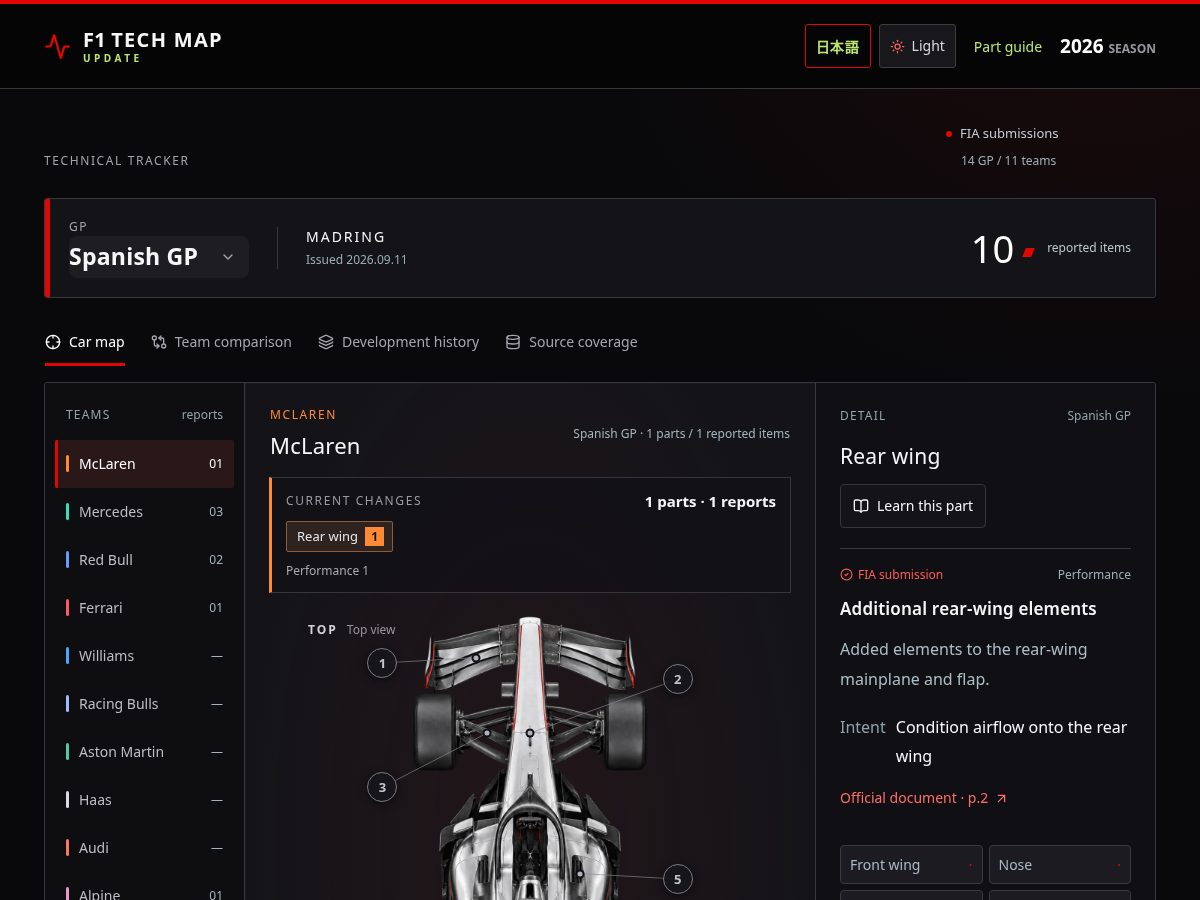Go to the Source coverage tab
Screen dimensions: 1200x900
pyautogui.click(x=571, y=342)
